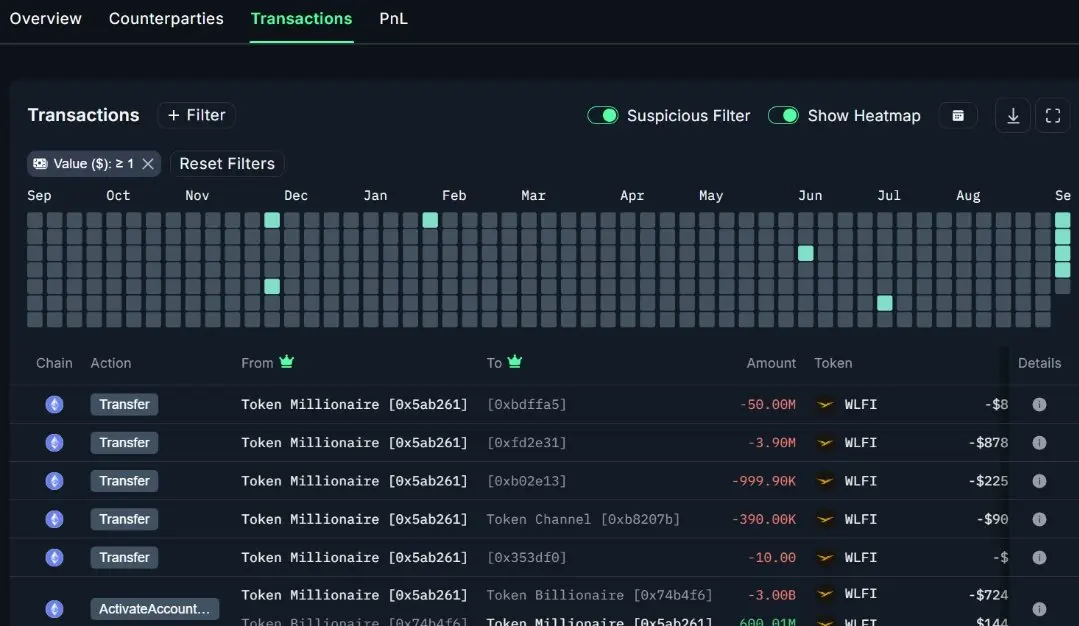The width and height of the screenshot is (1079, 626).
Task: Switch to the Counterparties tab
Action: tap(166, 19)
